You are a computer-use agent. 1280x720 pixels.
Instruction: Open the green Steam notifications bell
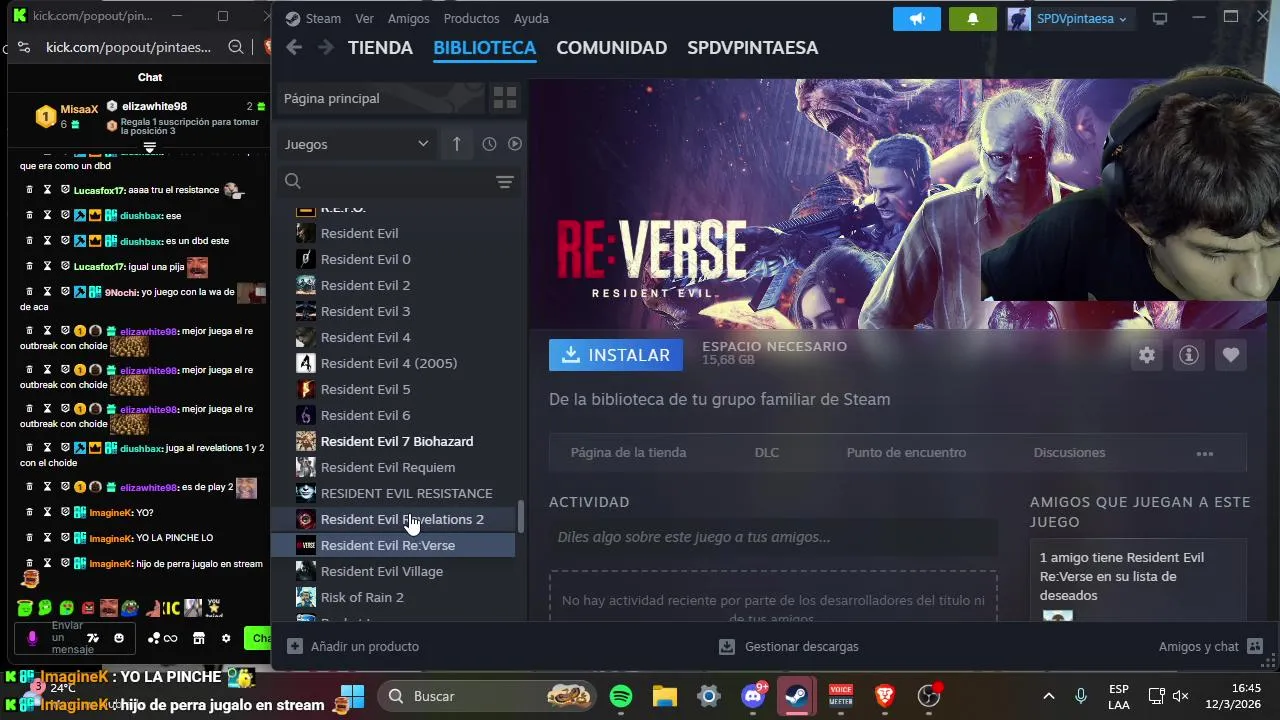pyautogui.click(x=972, y=18)
